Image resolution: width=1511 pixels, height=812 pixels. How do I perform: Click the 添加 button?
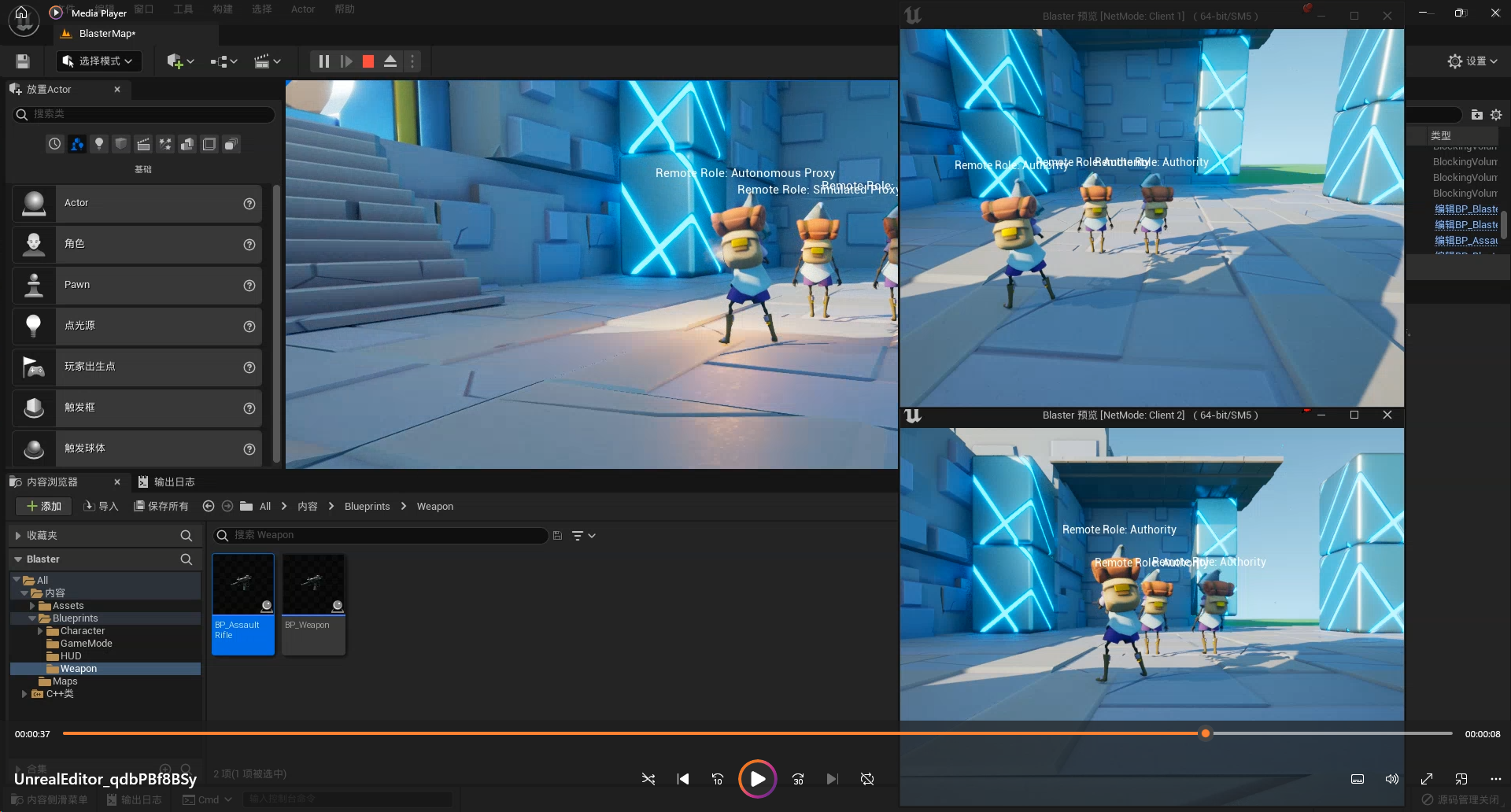pos(43,506)
